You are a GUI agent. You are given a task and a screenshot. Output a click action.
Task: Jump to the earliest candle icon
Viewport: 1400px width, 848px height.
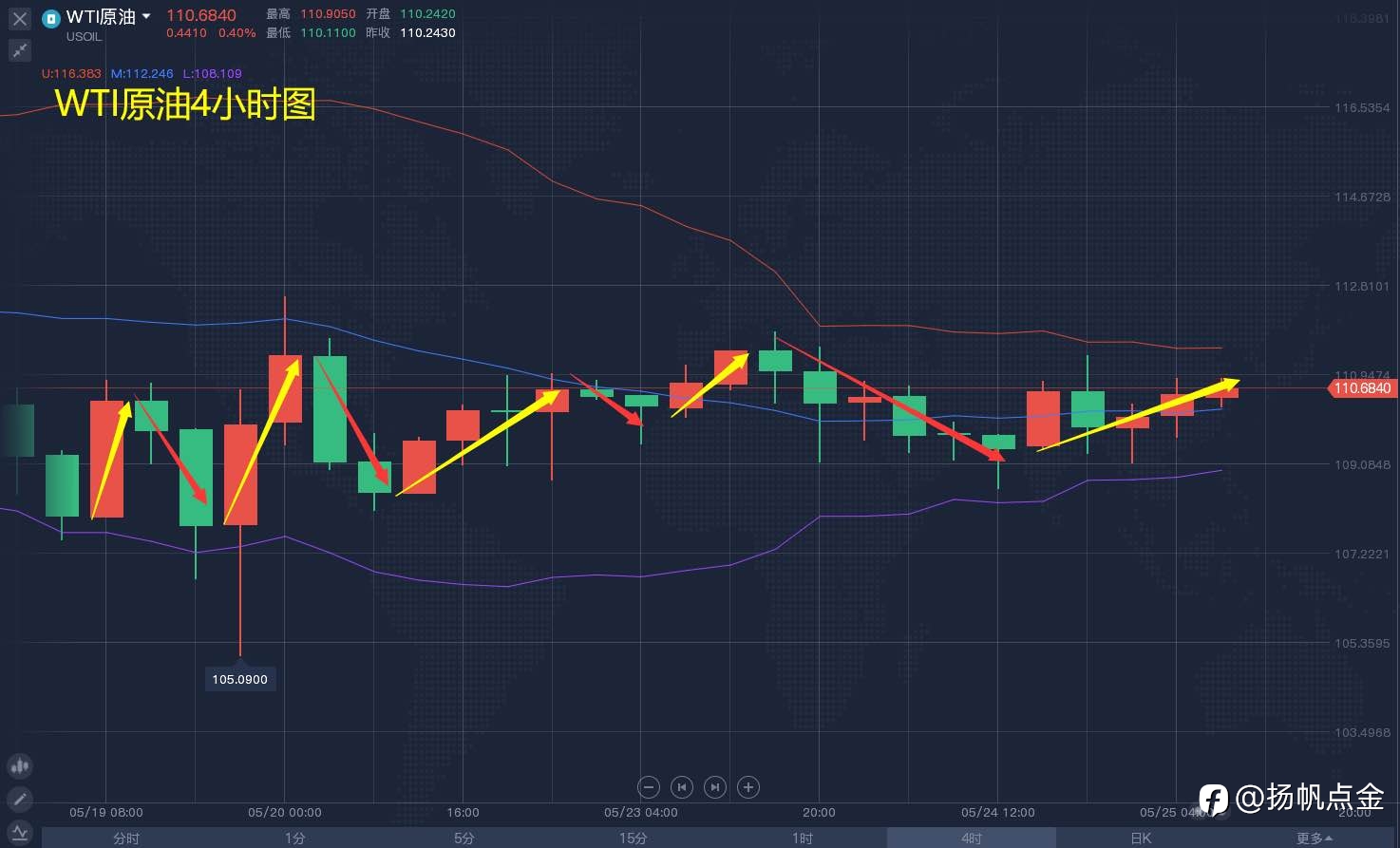[x=682, y=786]
